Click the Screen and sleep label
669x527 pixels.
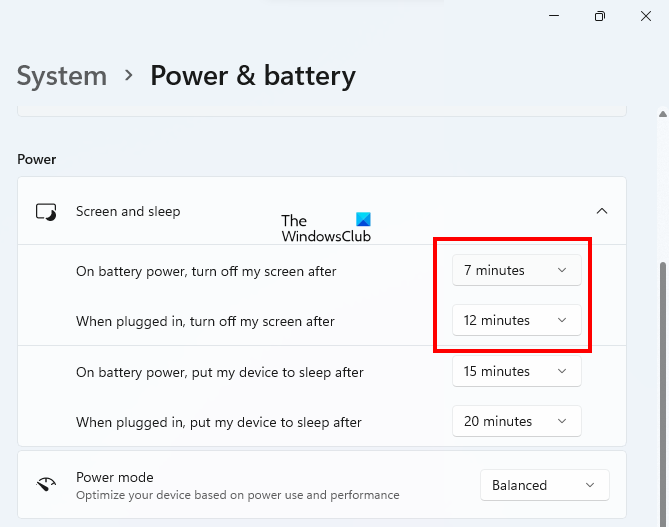(128, 212)
